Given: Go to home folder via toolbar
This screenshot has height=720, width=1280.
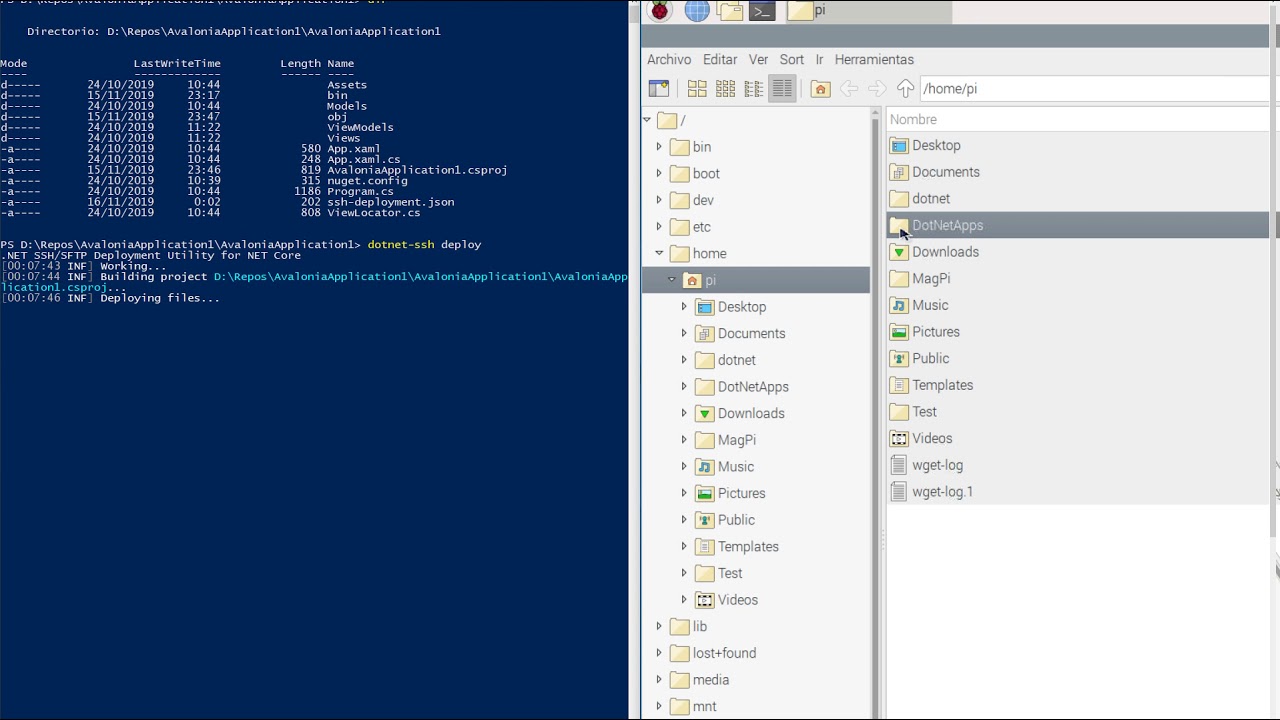Looking at the screenshot, I should [820, 88].
